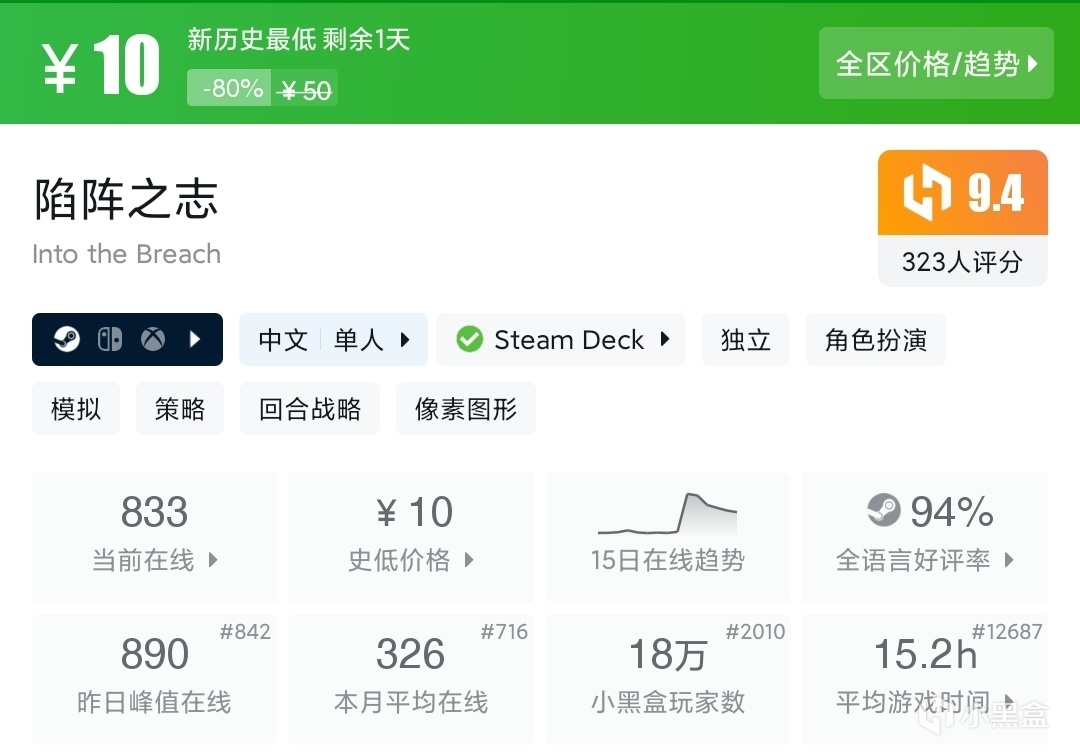Select the 回合战略 tag
This screenshot has width=1080, height=754.
click(310, 409)
